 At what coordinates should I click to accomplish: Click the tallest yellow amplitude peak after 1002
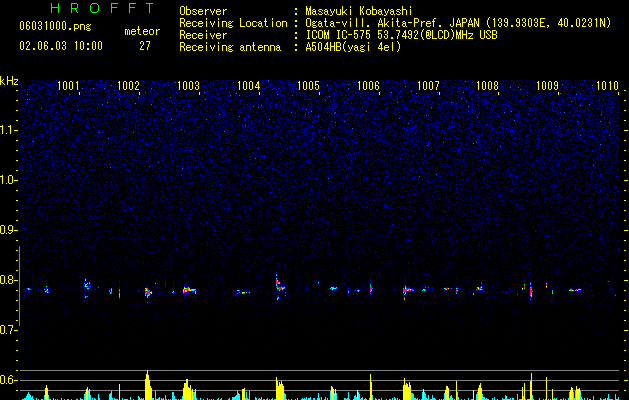148,385
